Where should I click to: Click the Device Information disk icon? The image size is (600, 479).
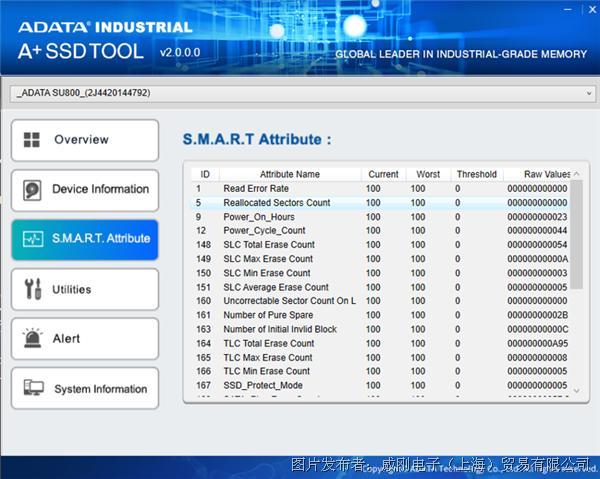point(33,190)
